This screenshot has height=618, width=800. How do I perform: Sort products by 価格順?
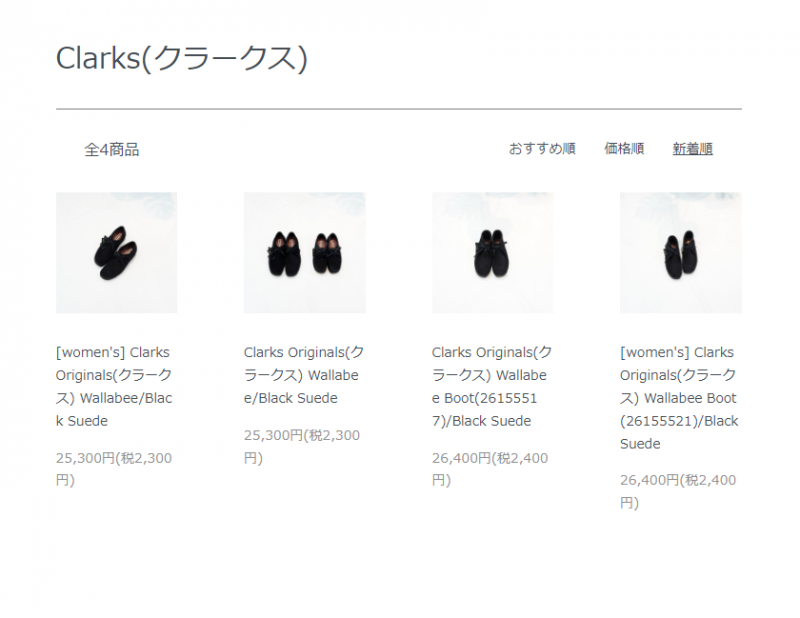pos(624,149)
